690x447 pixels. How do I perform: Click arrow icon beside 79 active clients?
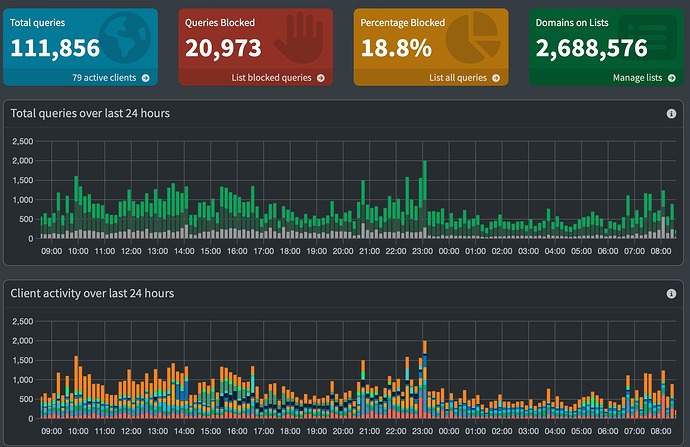point(145,78)
